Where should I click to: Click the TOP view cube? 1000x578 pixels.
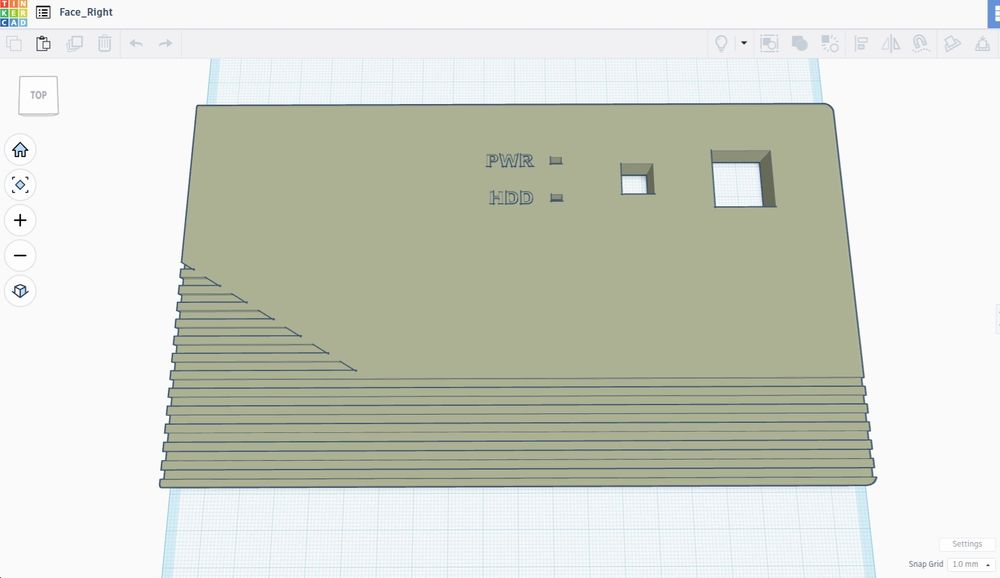(x=38, y=96)
